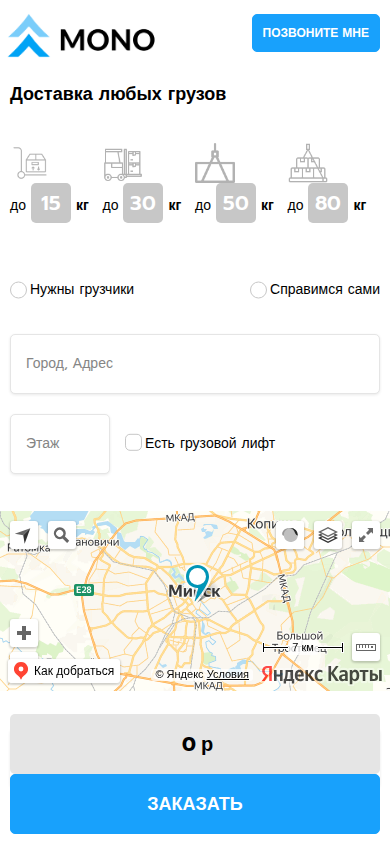Toggle map traffic indicator icon
Screen dimensions: 390x844
point(290,535)
